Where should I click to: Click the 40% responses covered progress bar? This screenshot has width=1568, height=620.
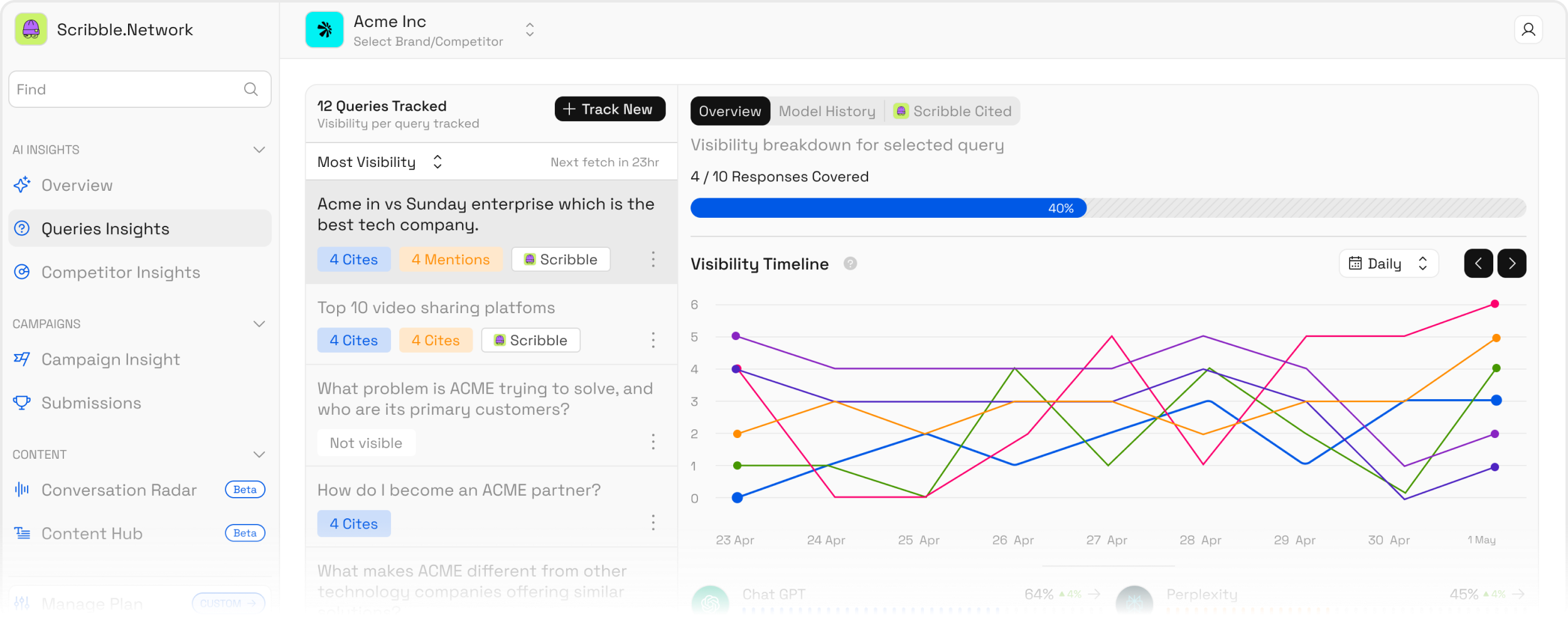click(1108, 208)
